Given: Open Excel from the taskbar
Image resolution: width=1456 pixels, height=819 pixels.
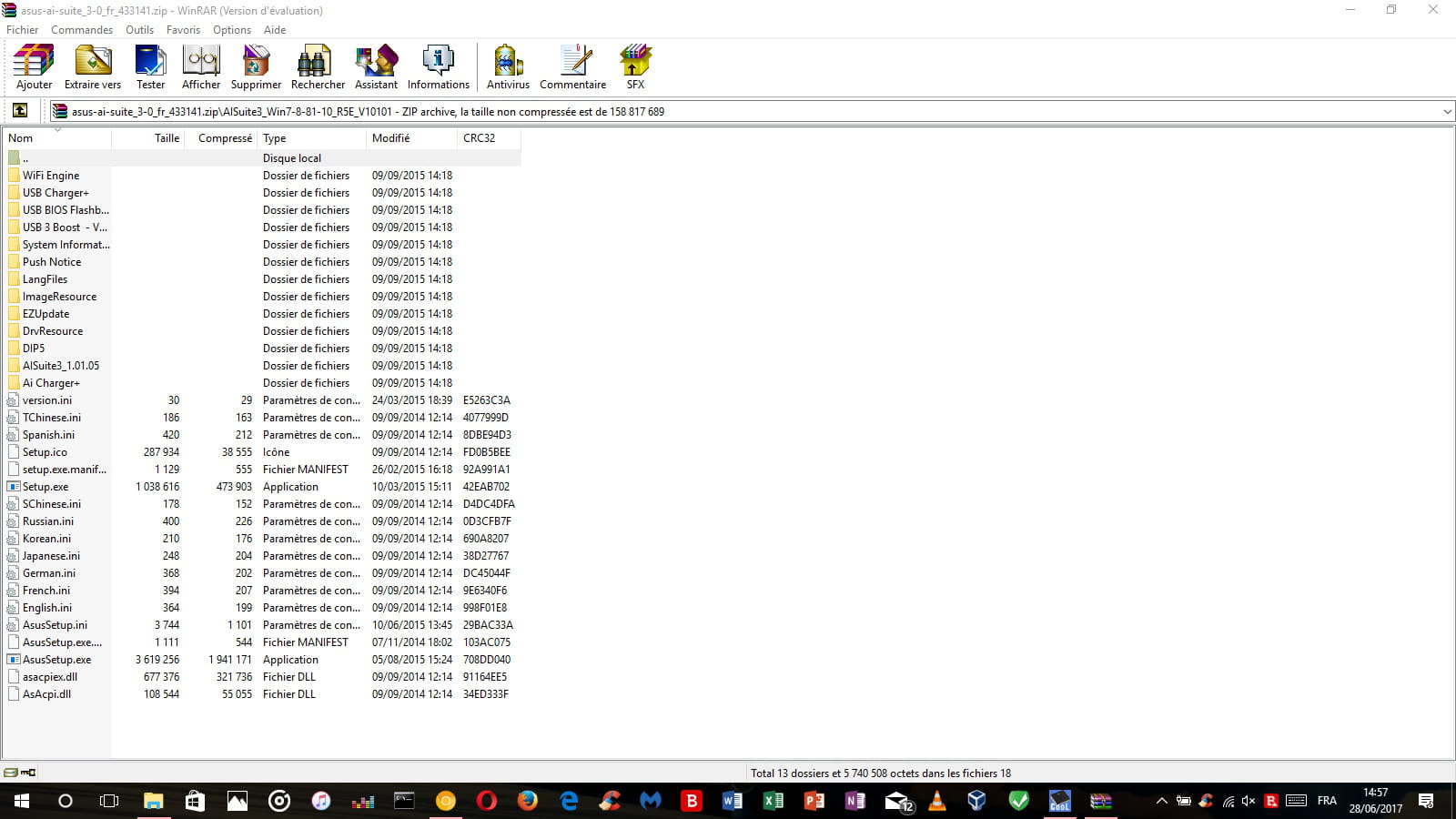Looking at the screenshot, I should click(x=773, y=801).
